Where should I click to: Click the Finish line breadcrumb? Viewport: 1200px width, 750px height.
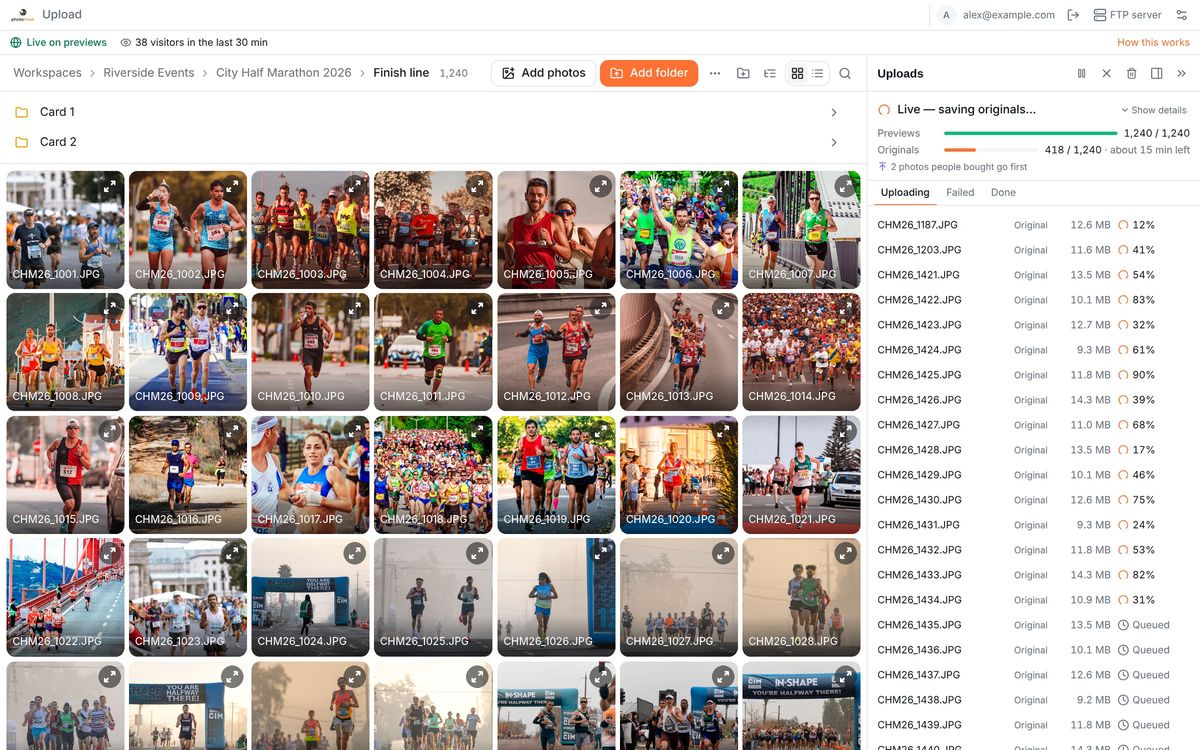click(401, 73)
